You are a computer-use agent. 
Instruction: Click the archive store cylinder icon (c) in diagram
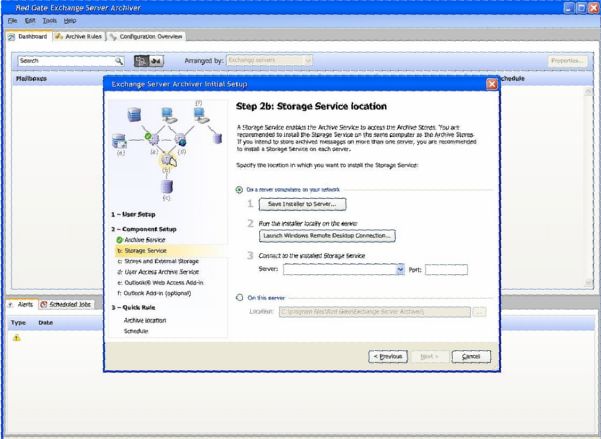pyautogui.click(x=166, y=187)
